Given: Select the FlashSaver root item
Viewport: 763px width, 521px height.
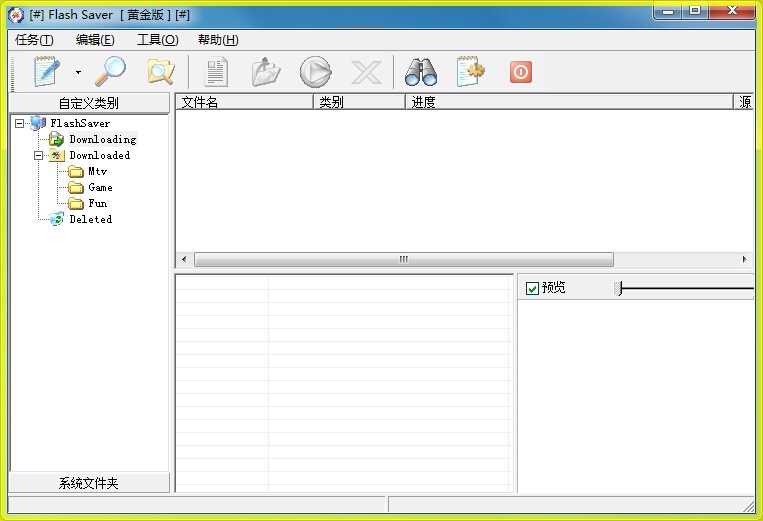Looking at the screenshot, I should [x=80, y=123].
